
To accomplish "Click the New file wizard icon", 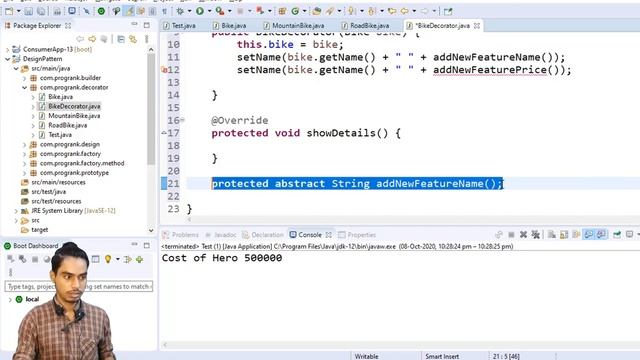I will (x=9, y=11).
